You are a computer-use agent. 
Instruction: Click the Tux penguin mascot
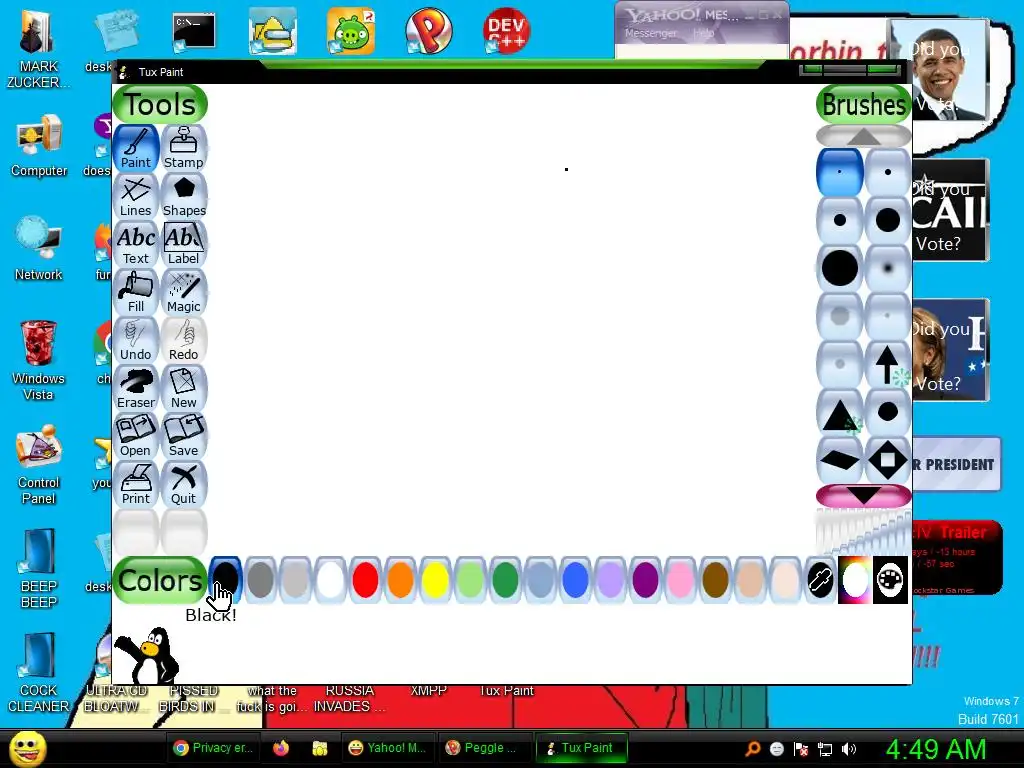(147, 655)
